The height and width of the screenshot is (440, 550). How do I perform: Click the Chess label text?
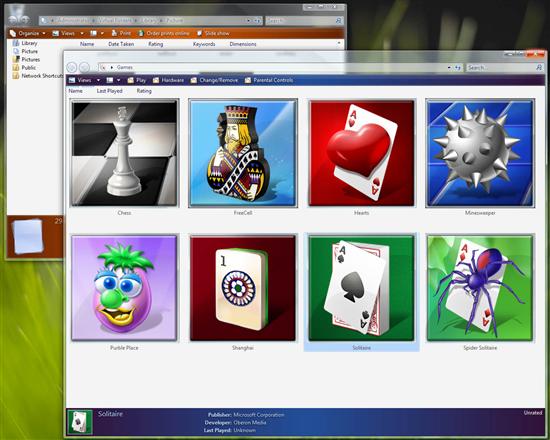[124, 213]
